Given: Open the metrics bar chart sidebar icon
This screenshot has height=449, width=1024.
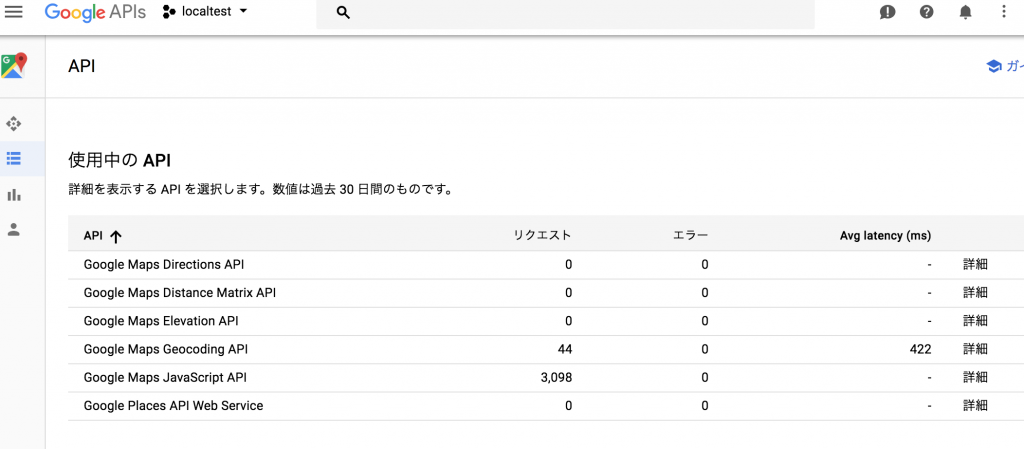Looking at the screenshot, I should (x=13, y=194).
